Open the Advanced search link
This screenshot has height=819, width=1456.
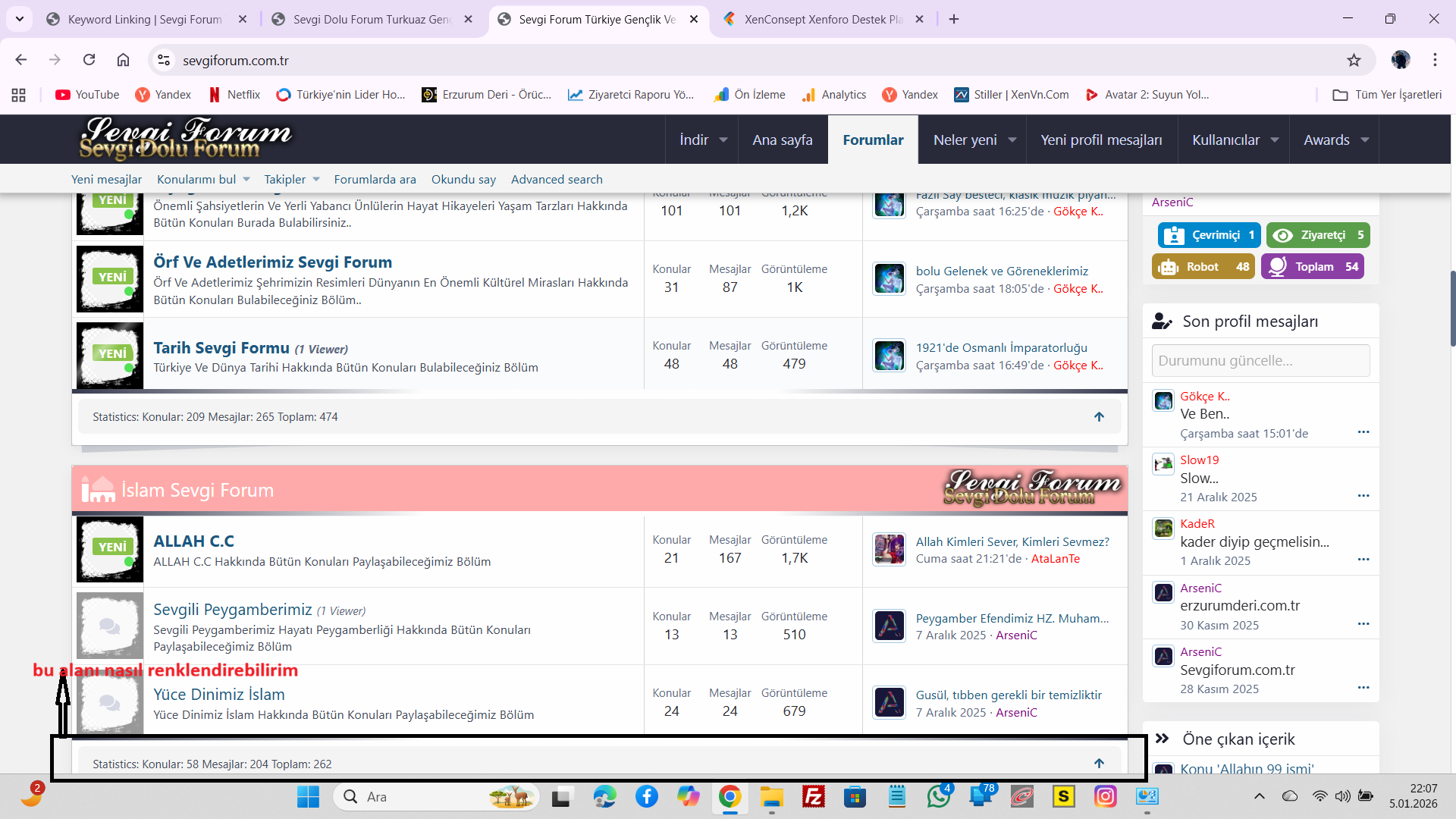pos(557,180)
